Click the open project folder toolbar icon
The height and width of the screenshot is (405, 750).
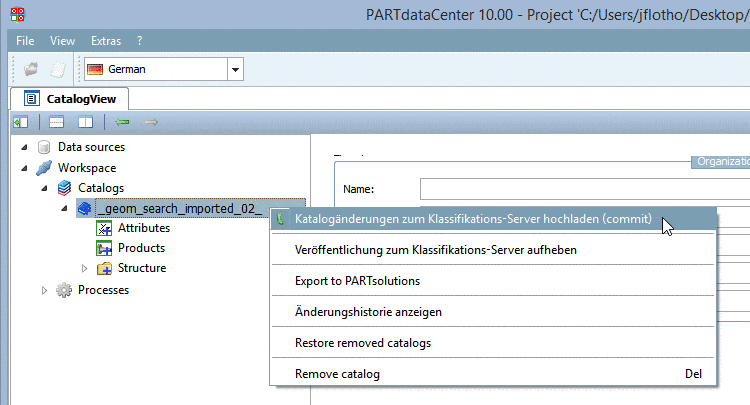[31, 69]
